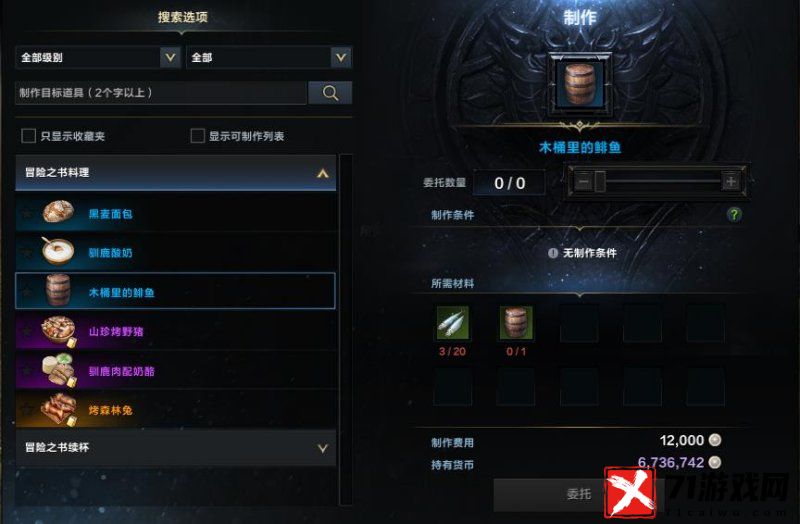
Task: Toggle favorite star for 木桶里的鲱鱼
Action: 28,291
